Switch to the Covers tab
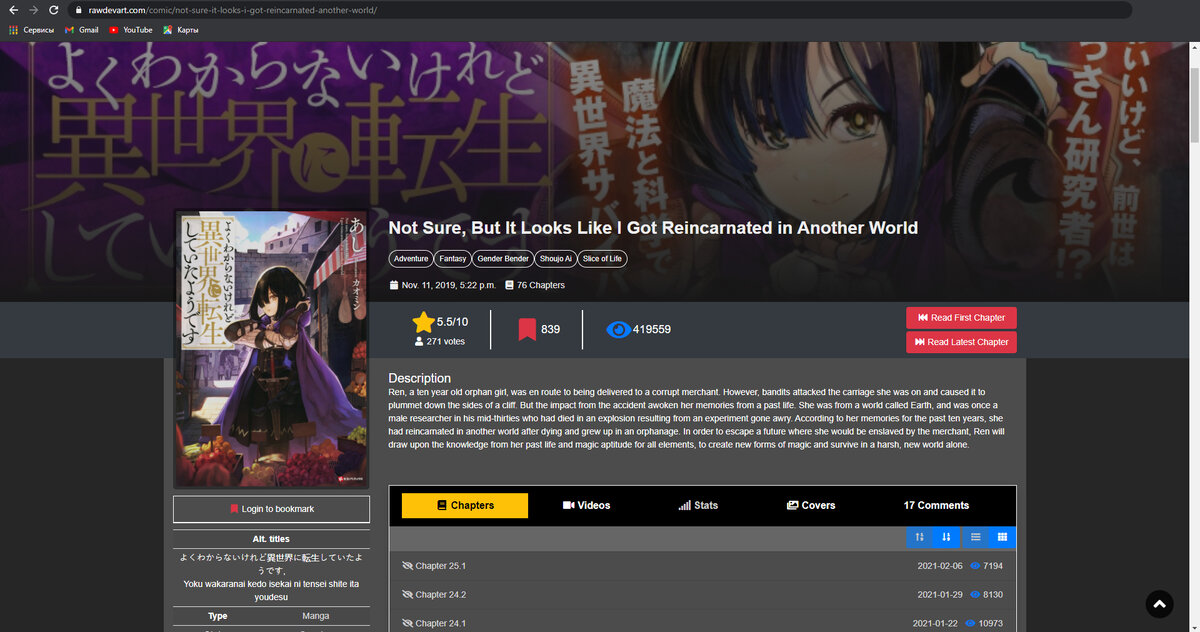Image resolution: width=1200 pixels, height=632 pixels. (811, 505)
